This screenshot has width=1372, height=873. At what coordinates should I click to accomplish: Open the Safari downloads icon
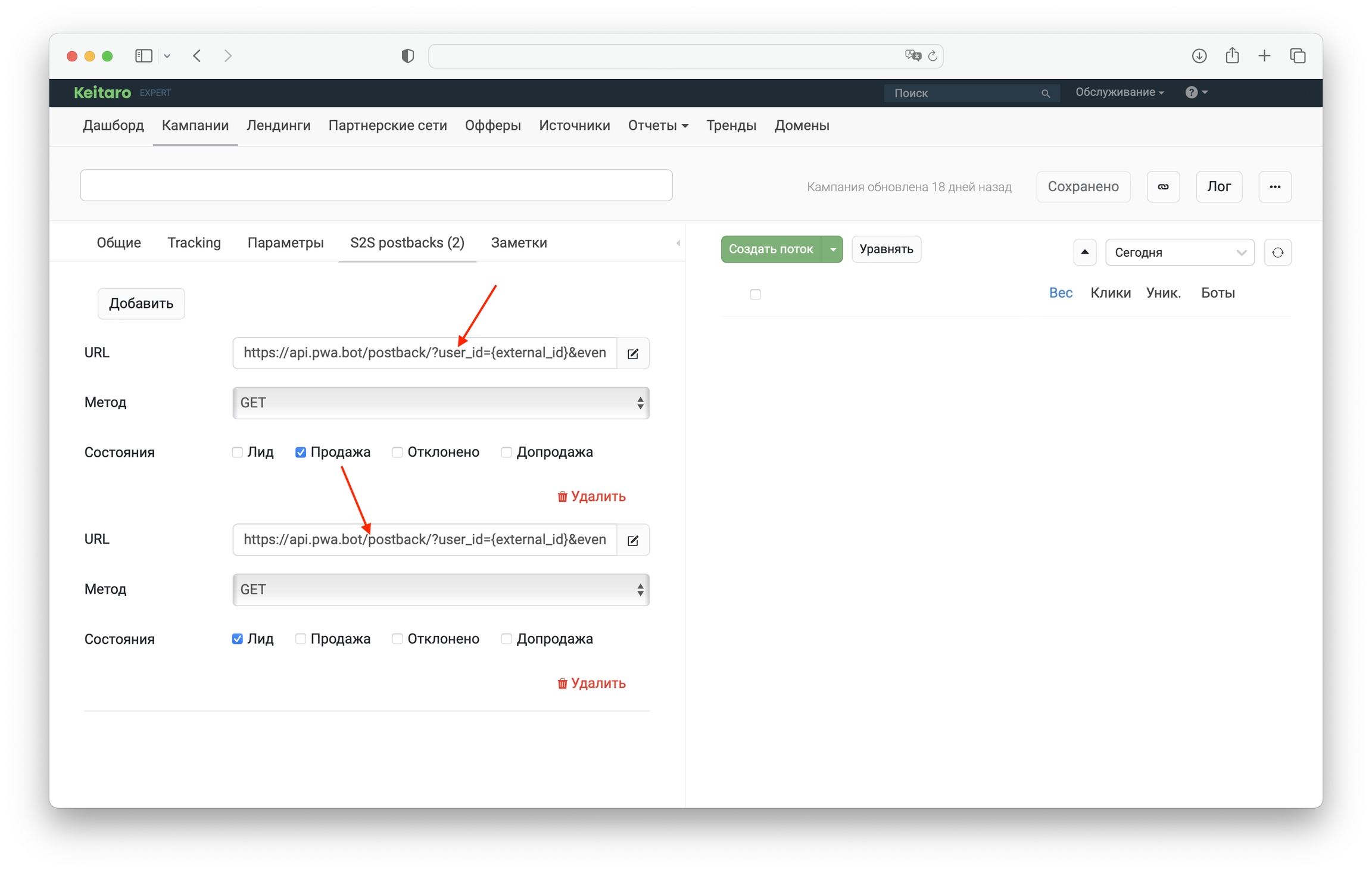[1199, 56]
